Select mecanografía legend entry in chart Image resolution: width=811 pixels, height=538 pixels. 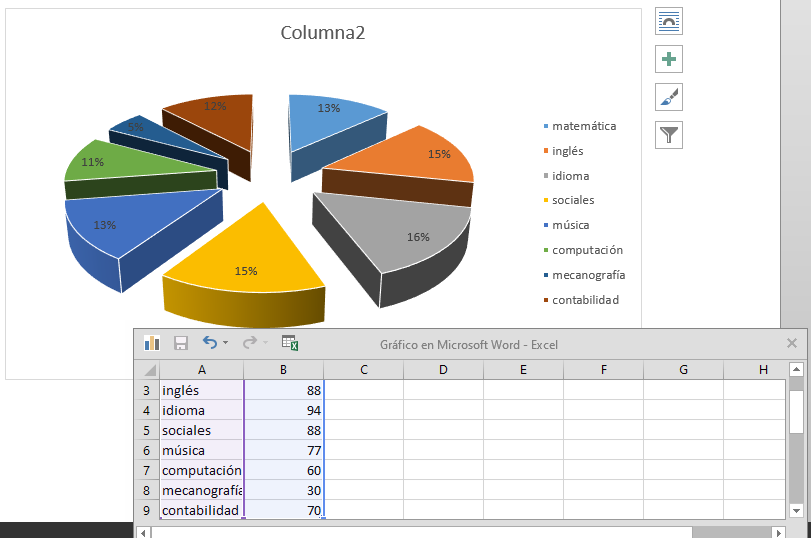pyautogui.click(x=584, y=275)
